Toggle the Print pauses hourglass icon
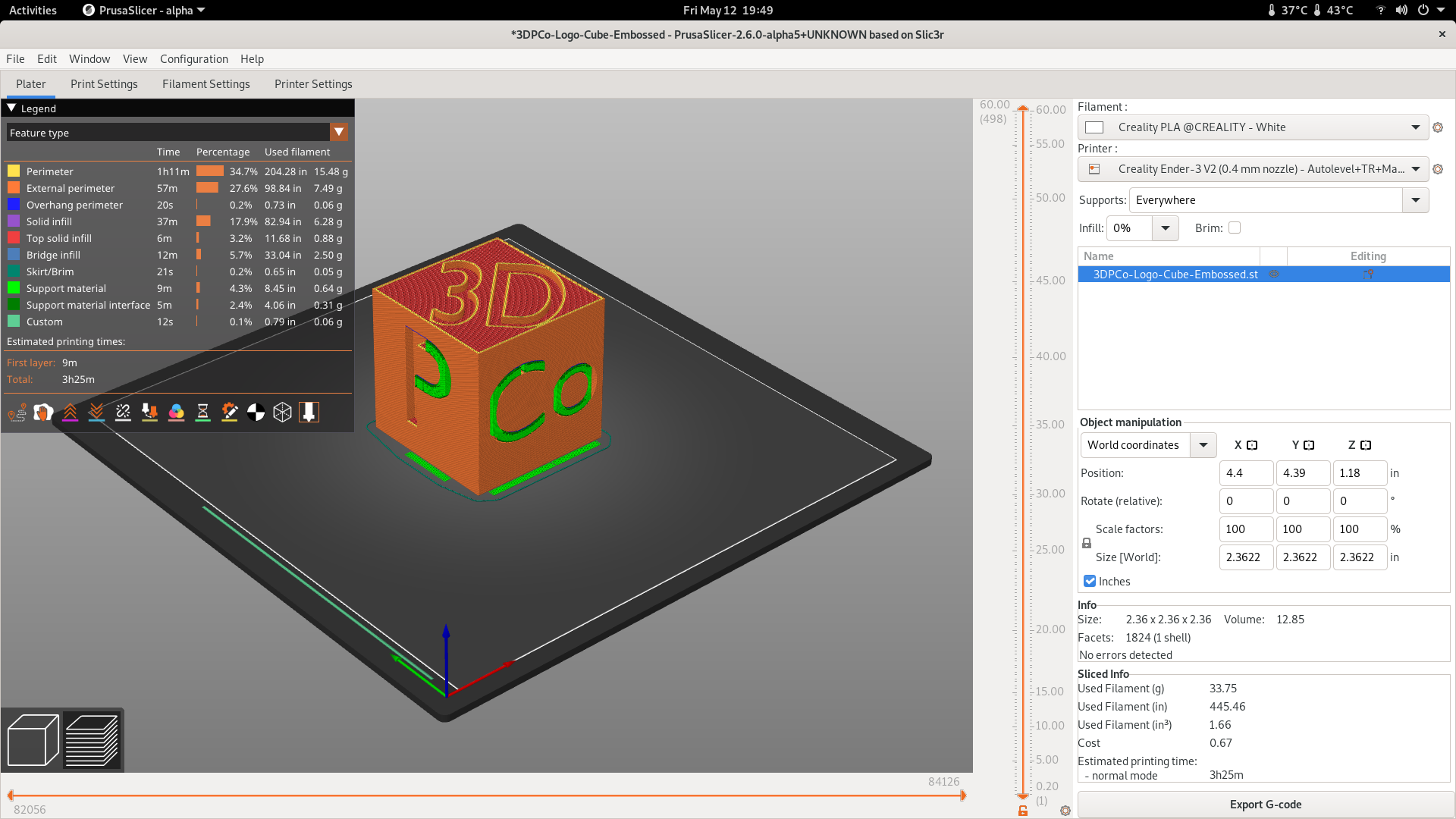 click(202, 413)
